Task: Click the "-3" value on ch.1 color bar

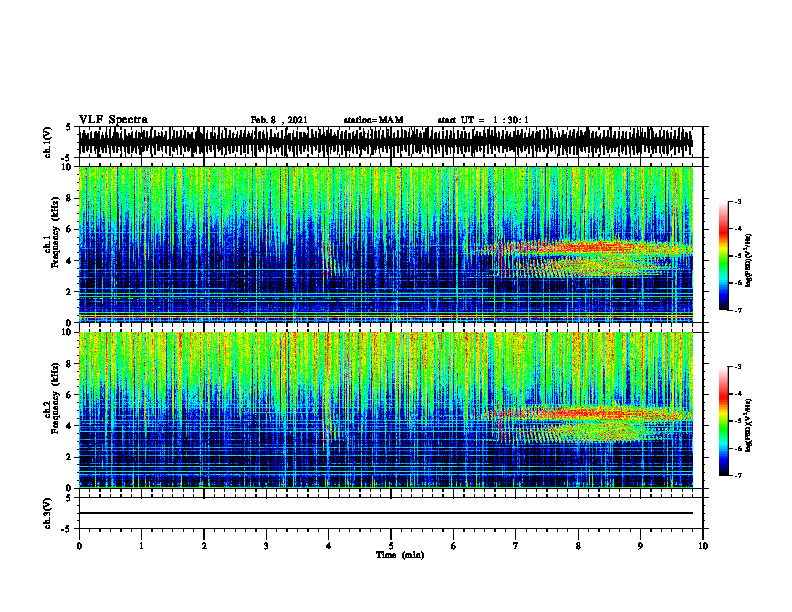Action: point(738,201)
